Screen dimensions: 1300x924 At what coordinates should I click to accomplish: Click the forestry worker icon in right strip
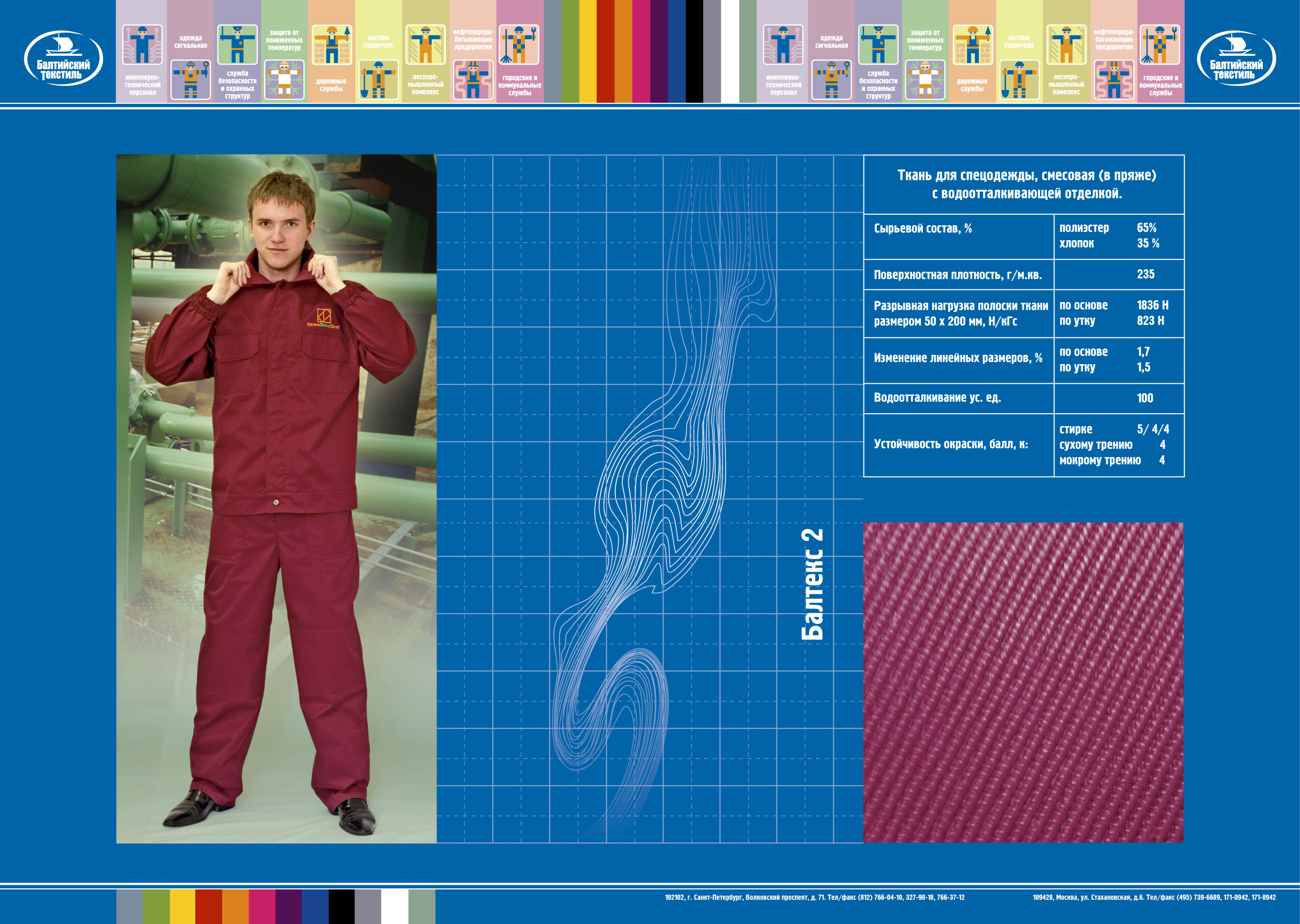(x=1066, y=44)
